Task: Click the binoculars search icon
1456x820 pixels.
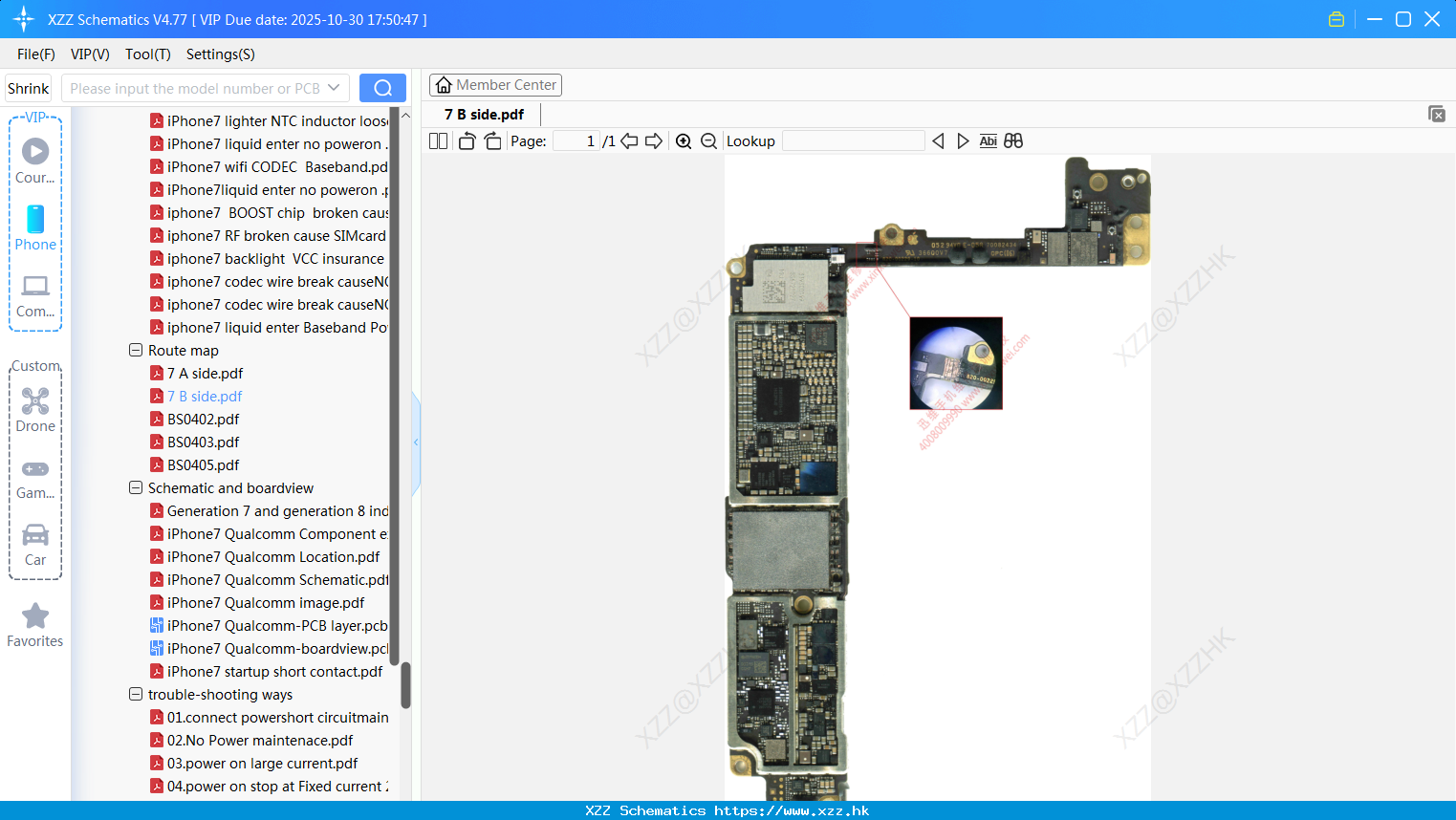Action: coord(1013,140)
